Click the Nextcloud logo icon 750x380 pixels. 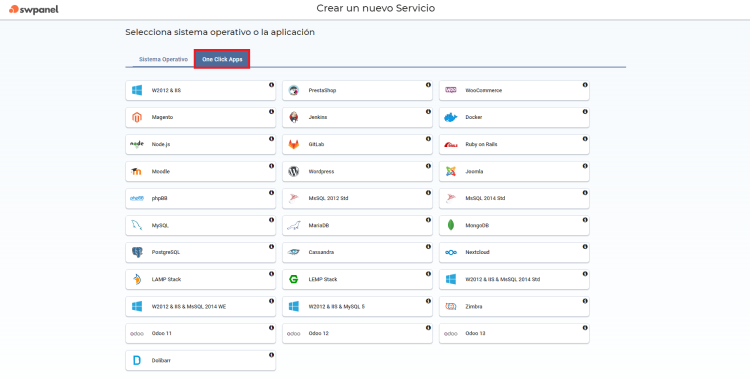click(451, 252)
